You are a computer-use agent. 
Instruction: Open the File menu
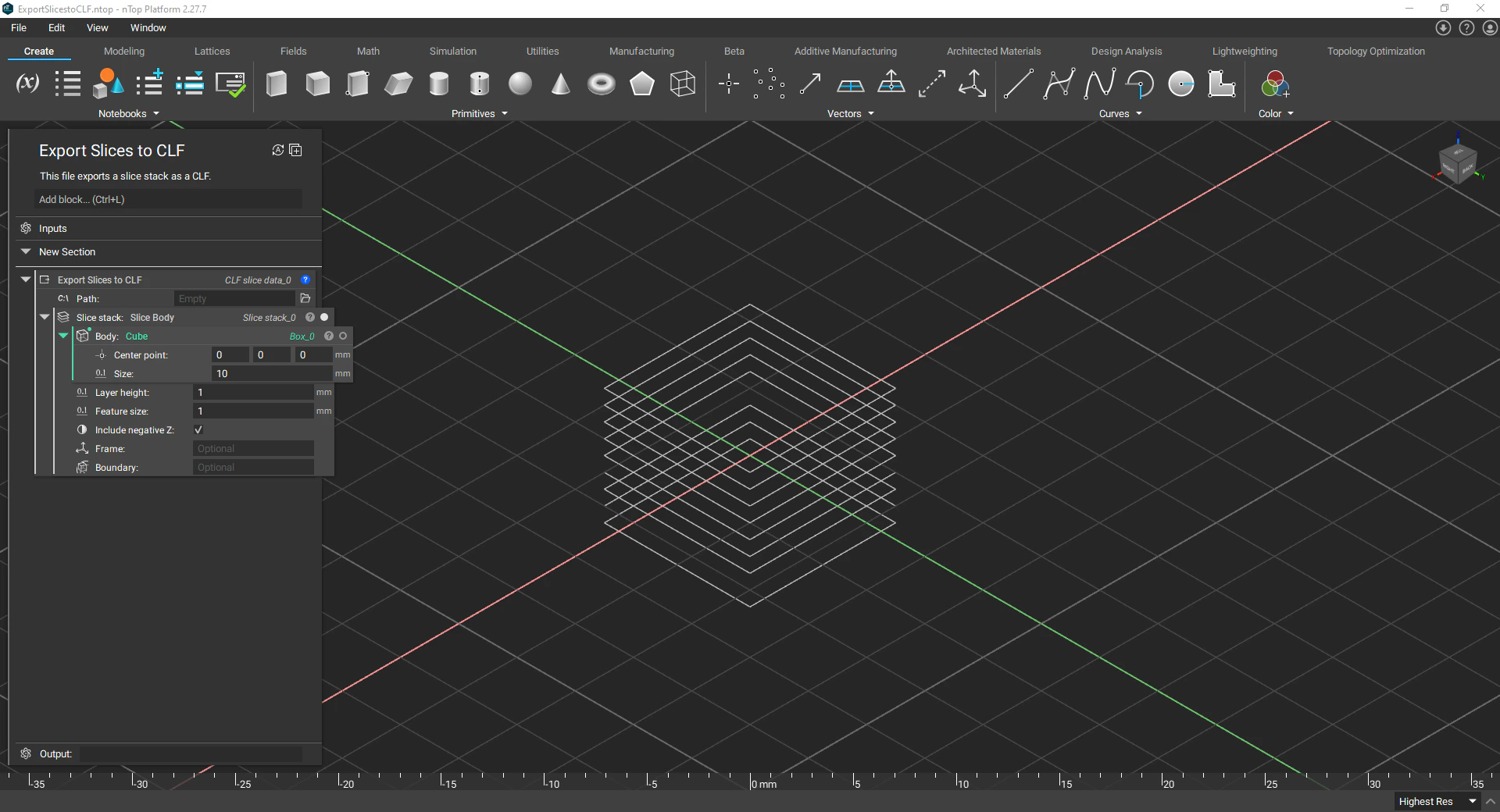18,27
